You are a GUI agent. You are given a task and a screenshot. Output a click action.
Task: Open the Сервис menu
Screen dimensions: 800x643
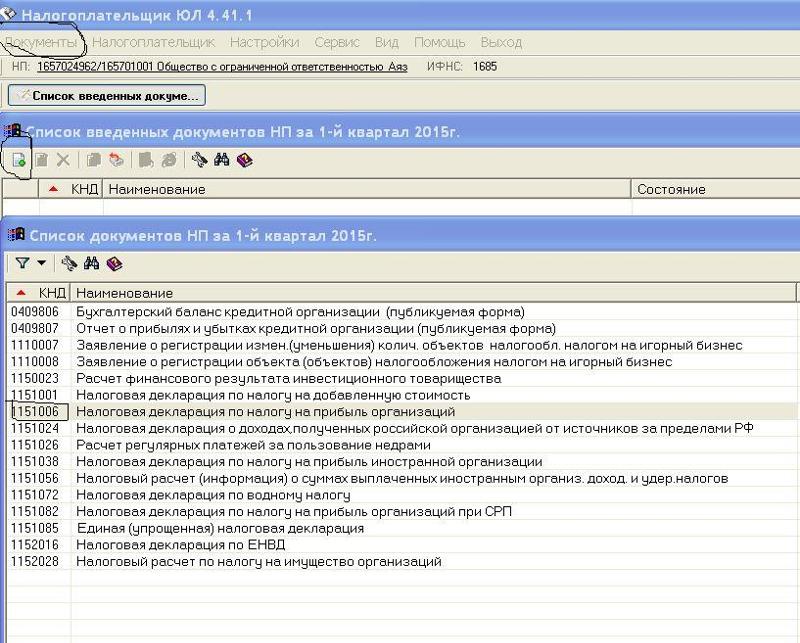click(337, 42)
